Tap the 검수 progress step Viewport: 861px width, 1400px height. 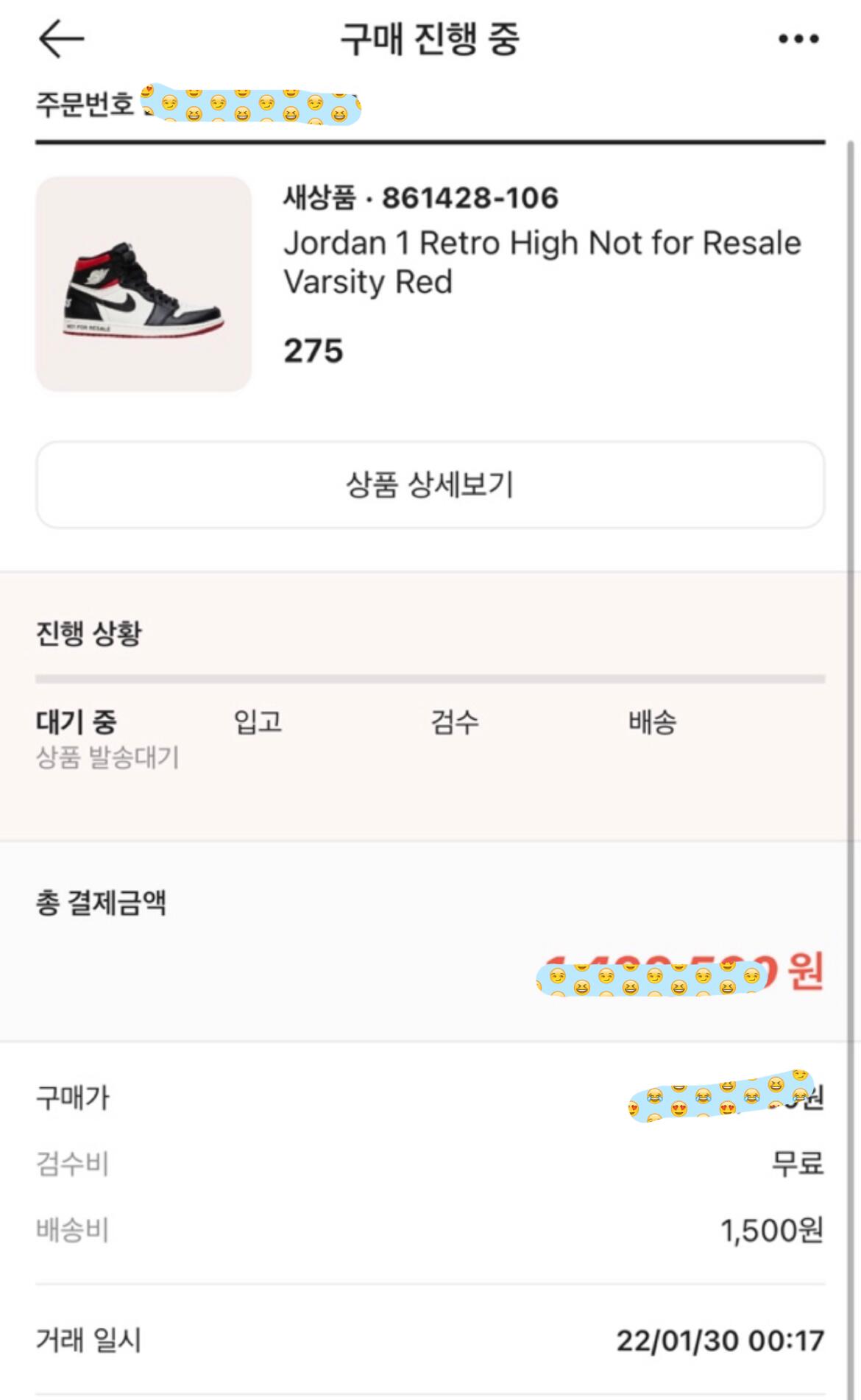tap(455, 721)
